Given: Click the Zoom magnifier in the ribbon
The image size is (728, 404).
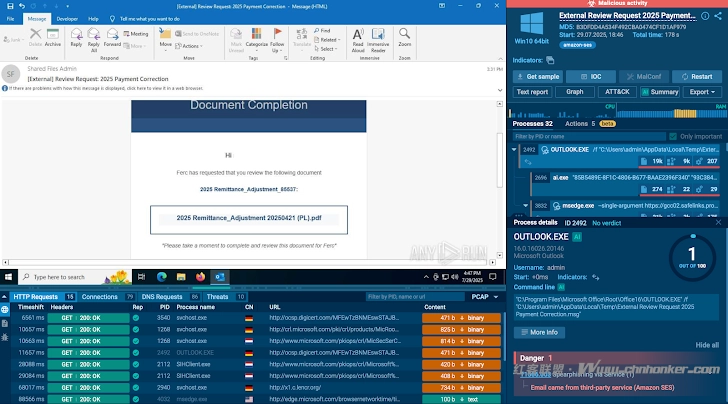Looking at the screenshot, I should click(405, 37).
